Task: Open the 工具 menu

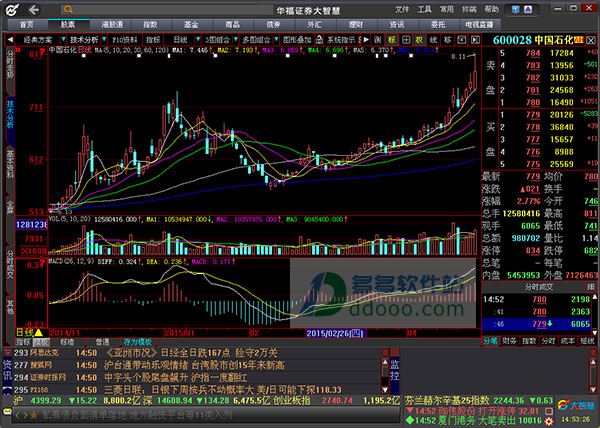Action: [424, 9]
